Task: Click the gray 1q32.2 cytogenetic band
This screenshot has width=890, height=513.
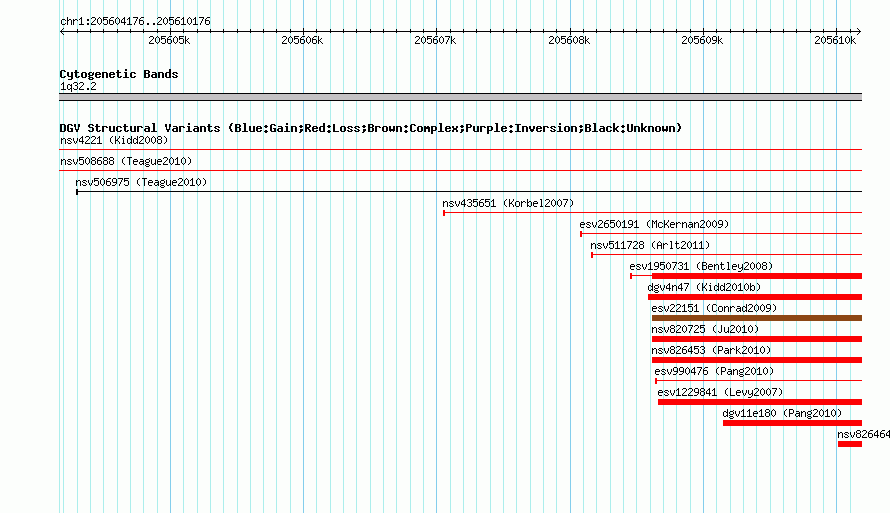Action: (x=460, y=97)
